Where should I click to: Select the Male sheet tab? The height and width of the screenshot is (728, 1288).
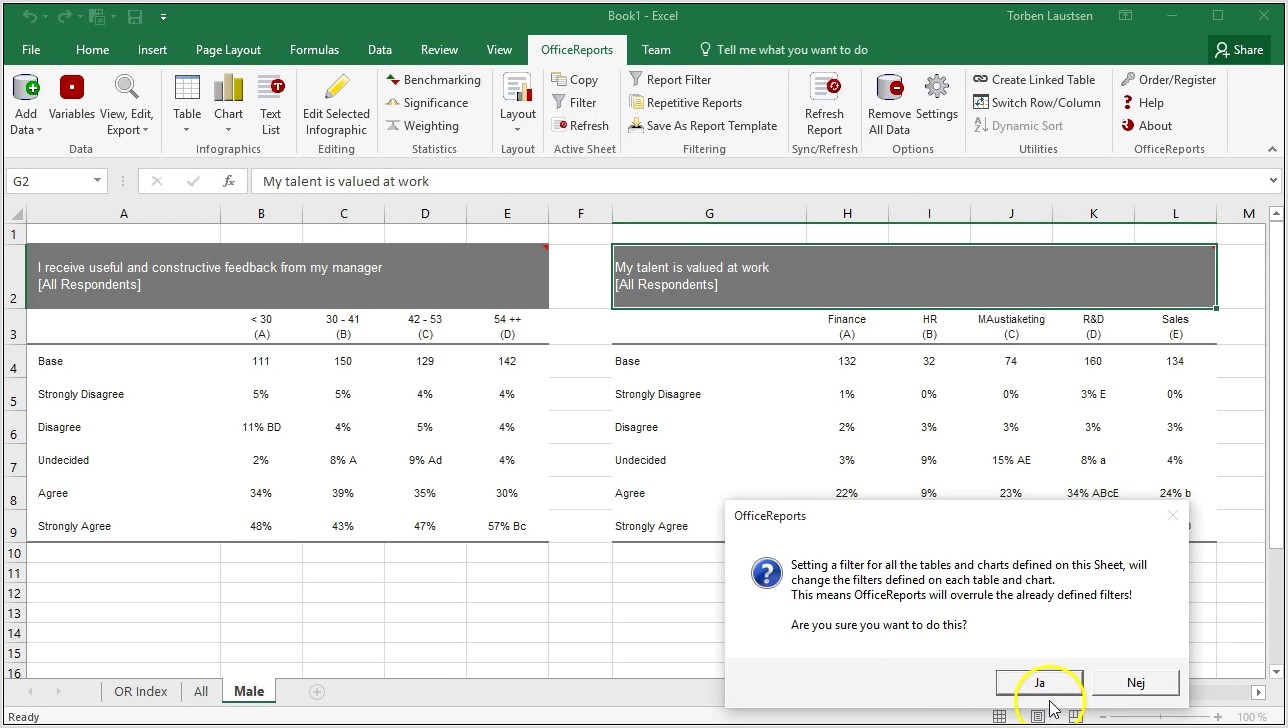(249, 691)
